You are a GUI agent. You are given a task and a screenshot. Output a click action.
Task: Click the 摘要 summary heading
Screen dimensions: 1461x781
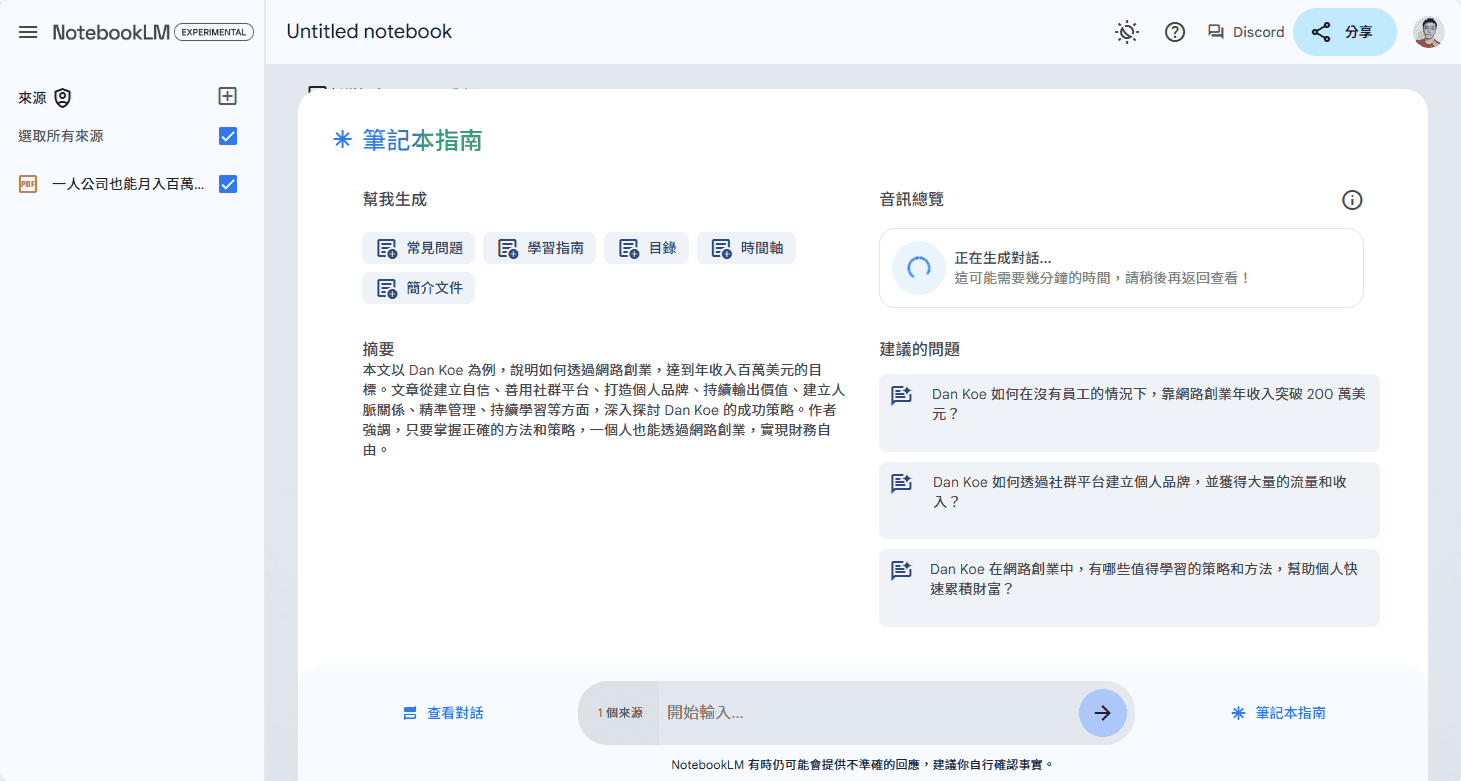pyautogui.click(x=379, y=349)
